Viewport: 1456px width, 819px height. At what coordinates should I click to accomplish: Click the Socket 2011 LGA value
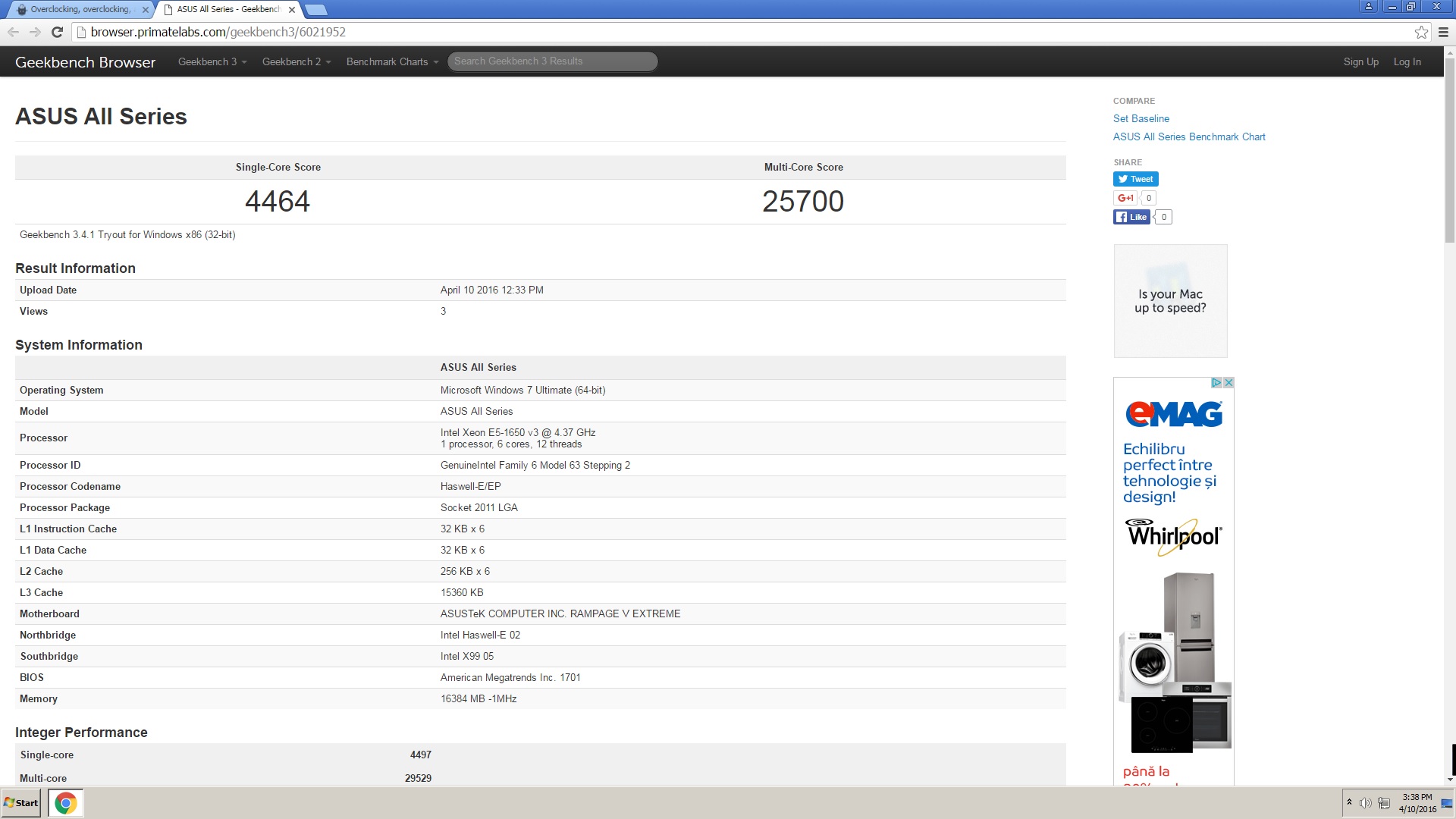coord(479,507)
